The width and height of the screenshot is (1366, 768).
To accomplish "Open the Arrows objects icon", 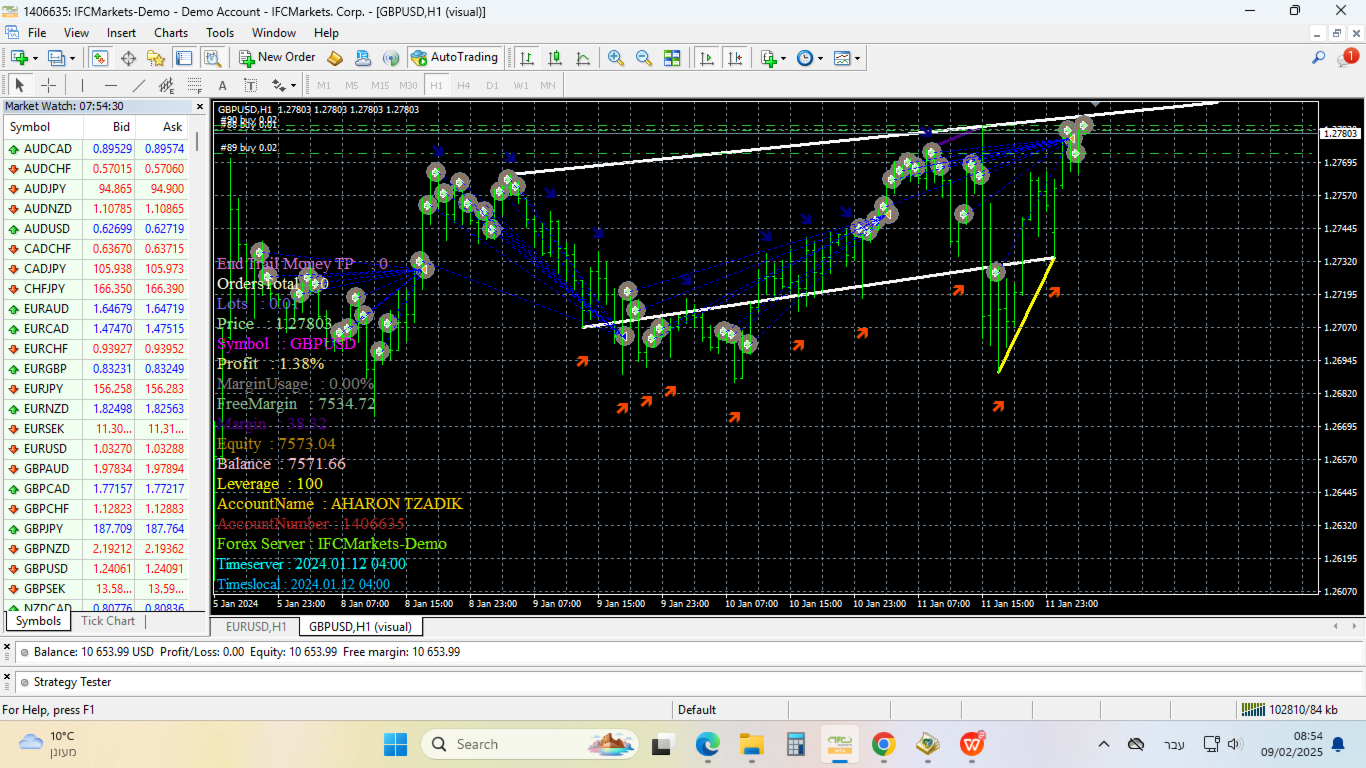I will point(278,85).
